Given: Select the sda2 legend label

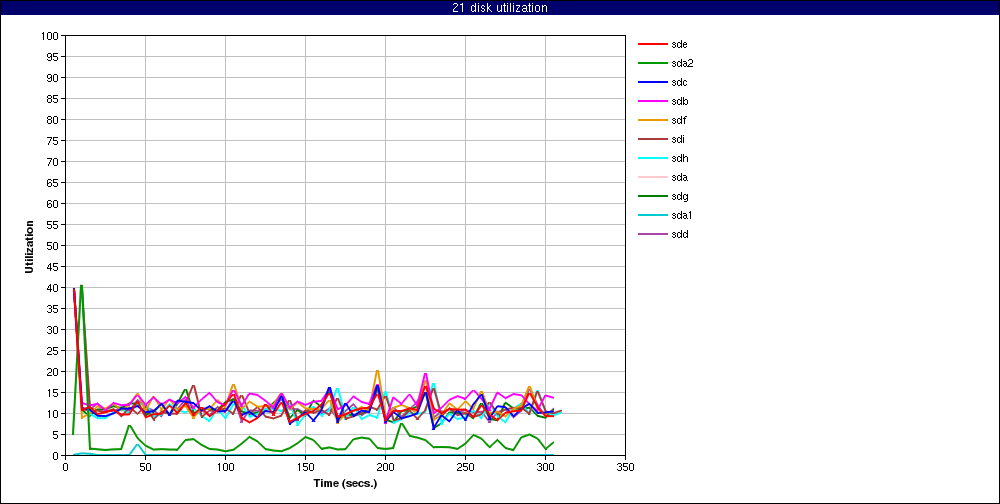Looking at the screenshot, I should tap(682, 63).
